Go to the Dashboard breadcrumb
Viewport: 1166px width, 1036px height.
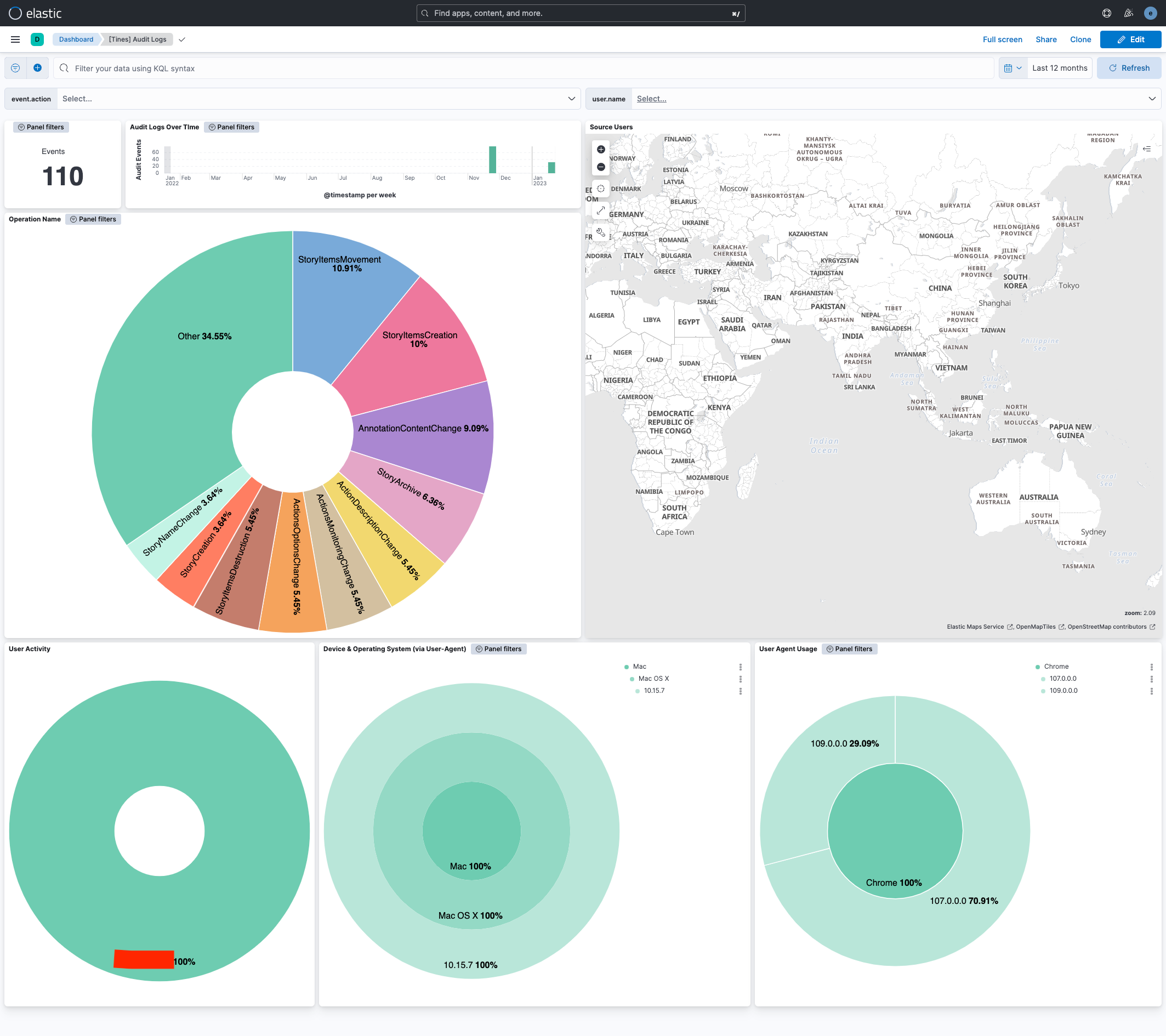(76, 39)
